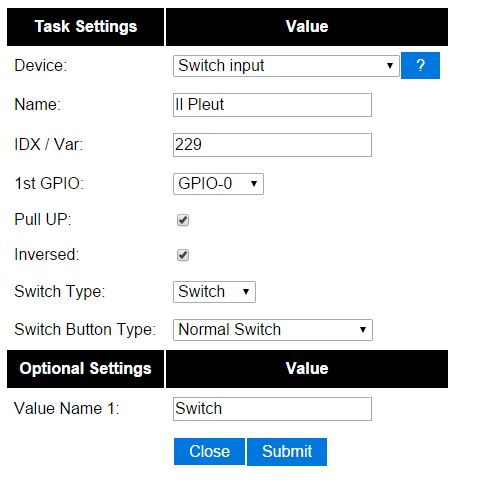Click the GPIO-0 dropdown arrow
The height and width of the screenshot is (486, 489).
[x=254, y=184]
